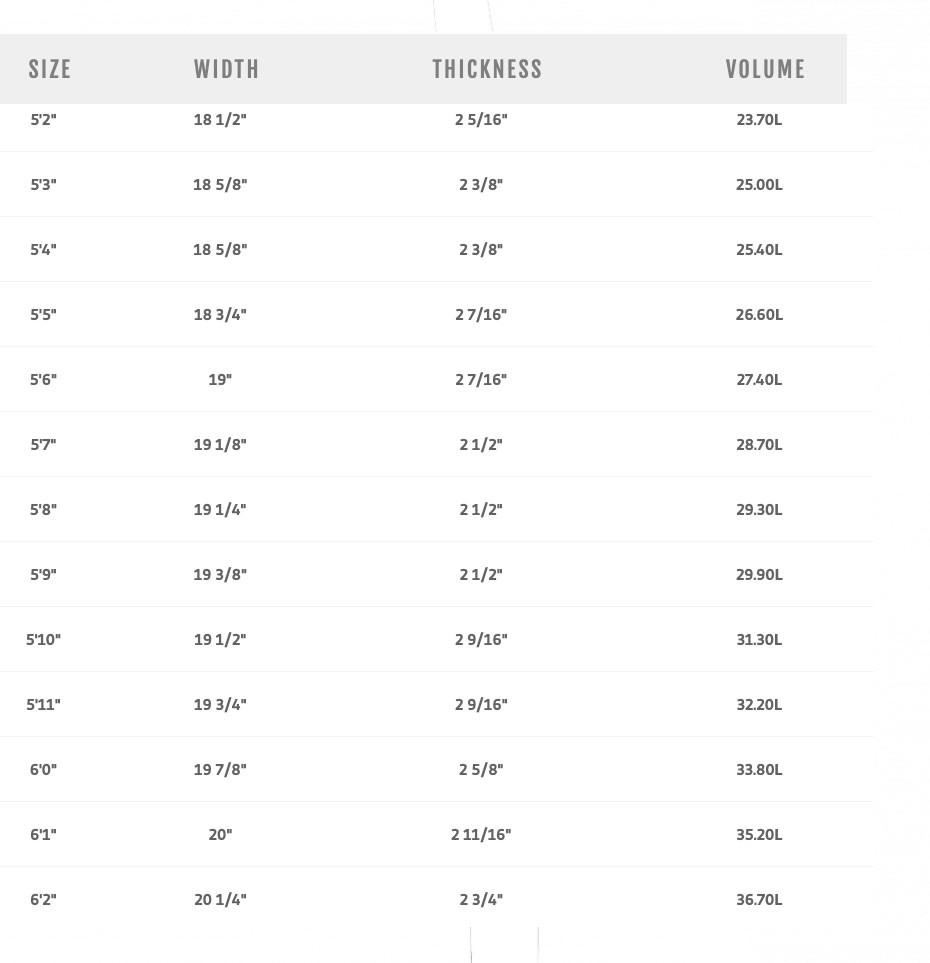This screenshot has height=963, width=930.
Task: Click the THICKNESS column header
Action: coord(487,69)
